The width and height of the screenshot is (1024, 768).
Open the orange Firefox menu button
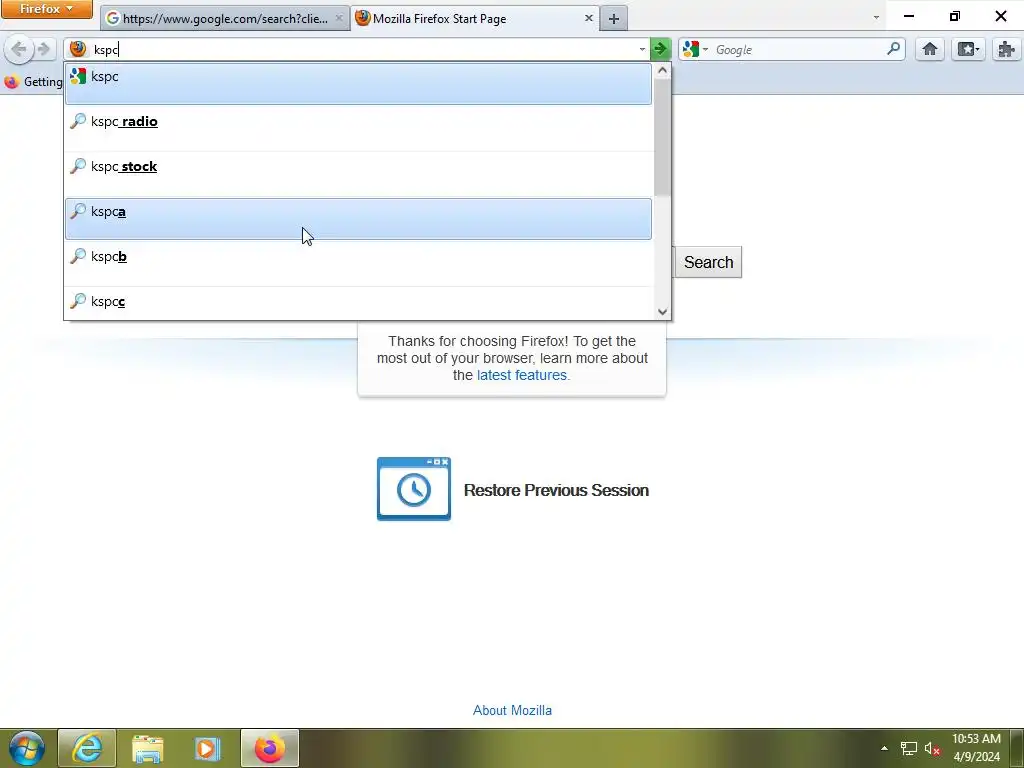[46, 9]
